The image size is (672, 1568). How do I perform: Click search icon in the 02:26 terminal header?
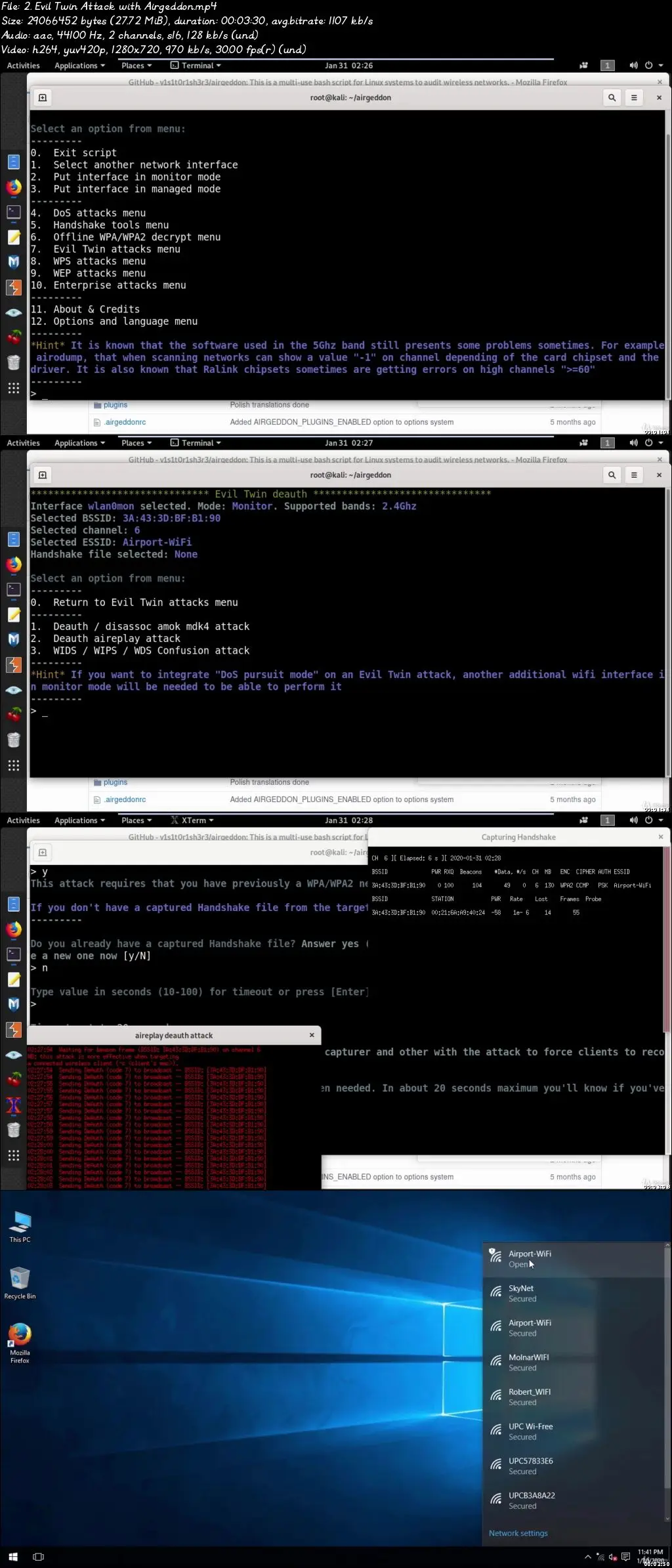(x=612, y=98)
